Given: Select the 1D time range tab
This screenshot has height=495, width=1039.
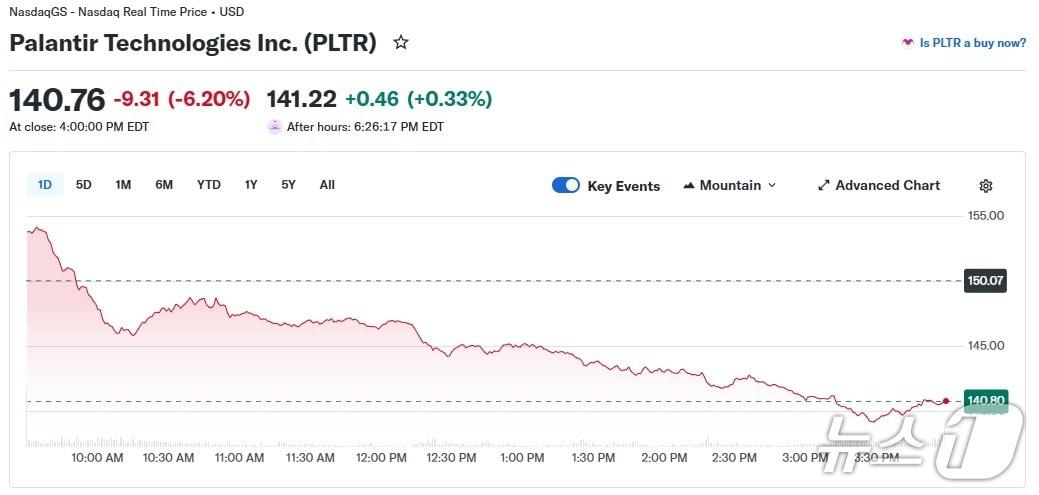Looking at the screenshot, I should 45,185.
